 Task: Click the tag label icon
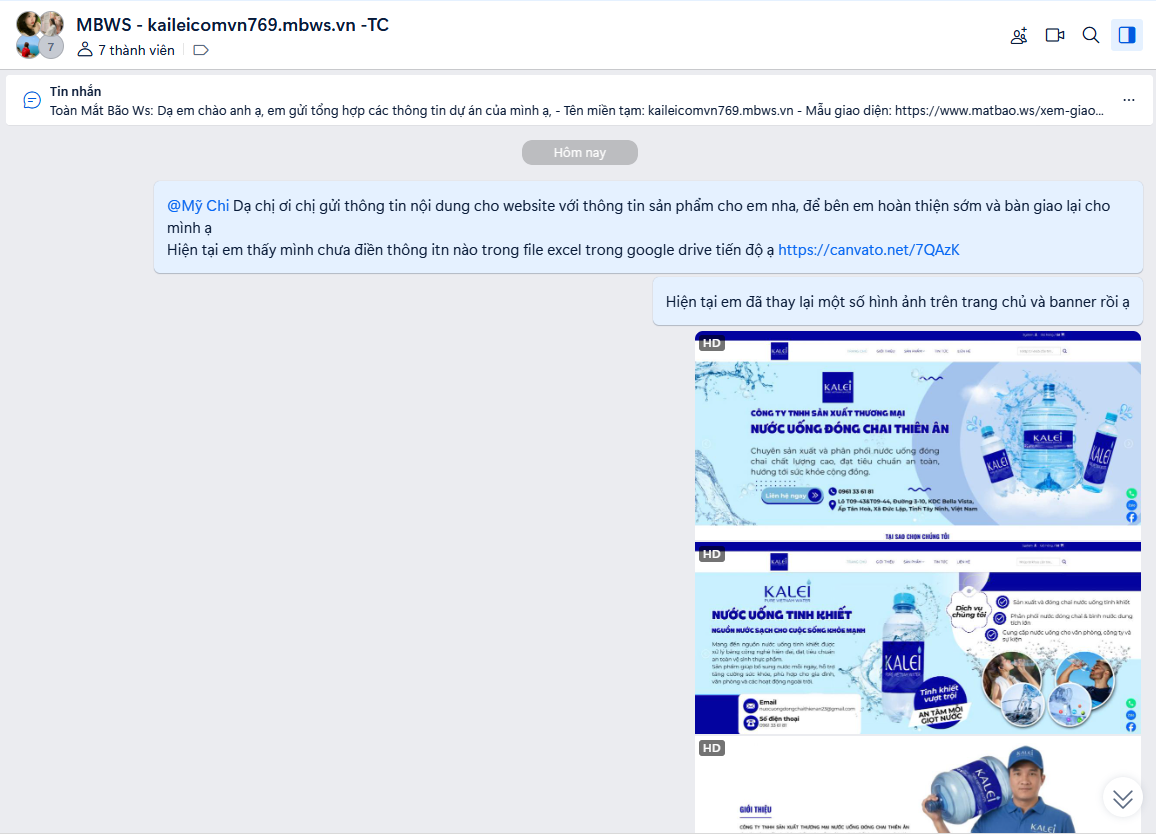[x=201, y=50]
